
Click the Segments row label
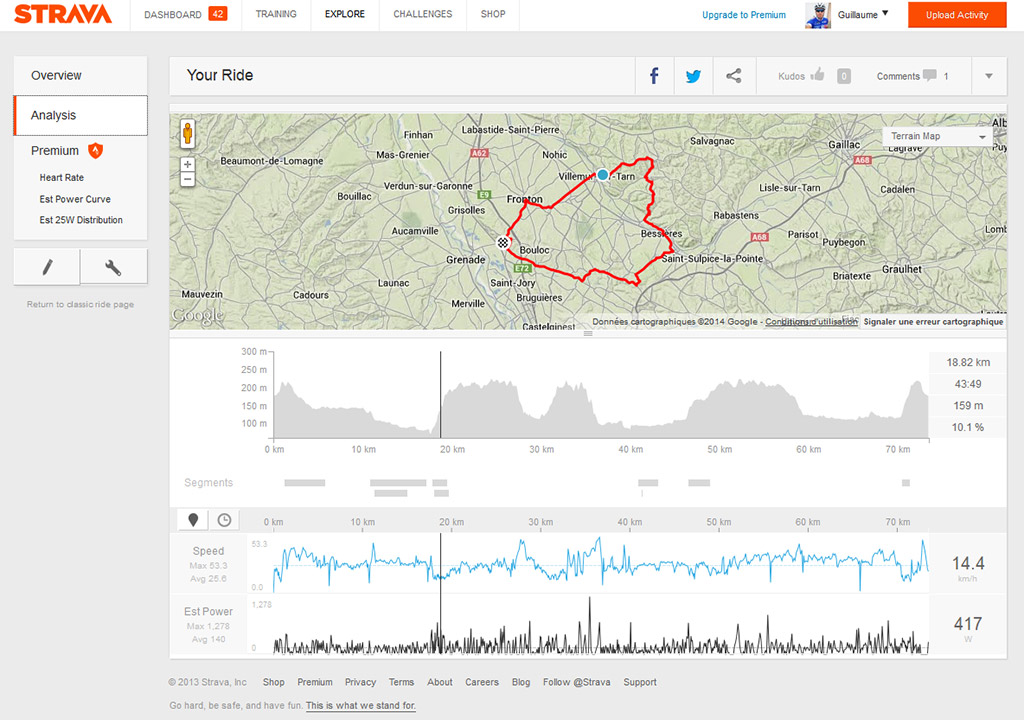click(x=208, y=483)
